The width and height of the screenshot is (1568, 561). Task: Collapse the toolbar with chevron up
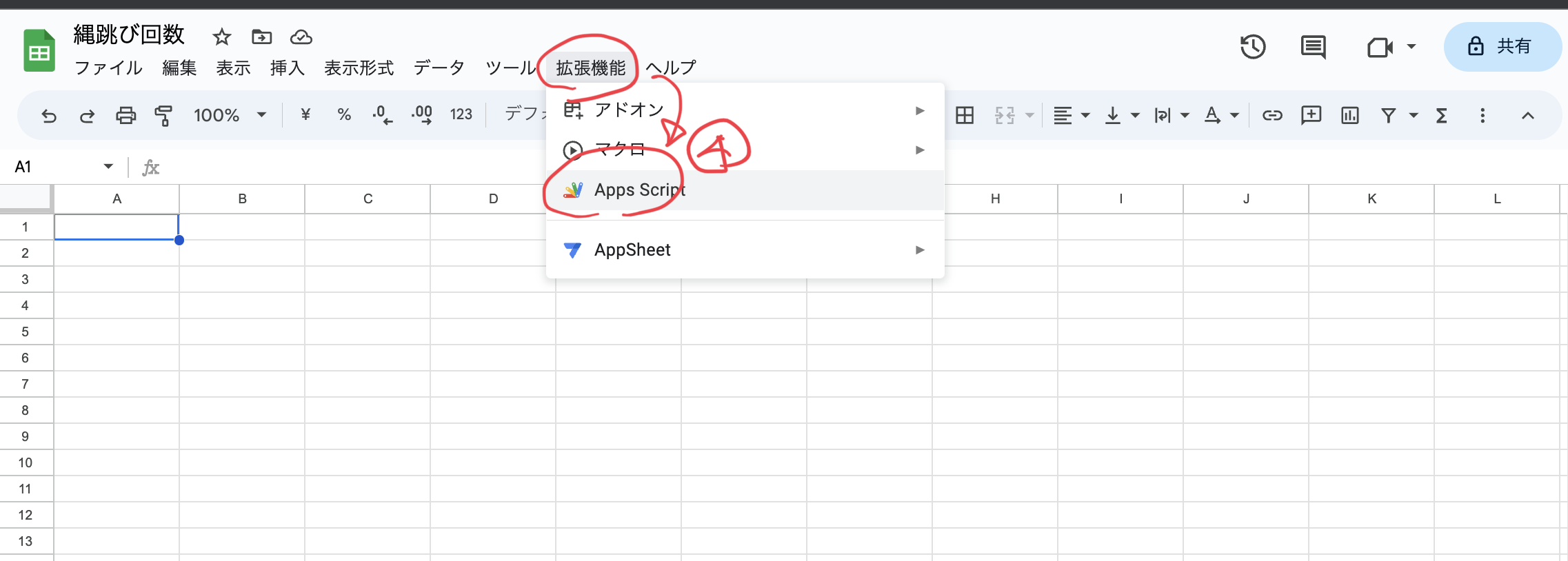coord(1527,115)
